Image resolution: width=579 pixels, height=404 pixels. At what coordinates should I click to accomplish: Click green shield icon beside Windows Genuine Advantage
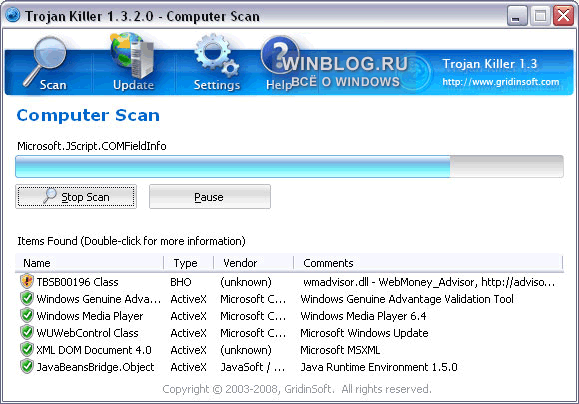[27, 298]
